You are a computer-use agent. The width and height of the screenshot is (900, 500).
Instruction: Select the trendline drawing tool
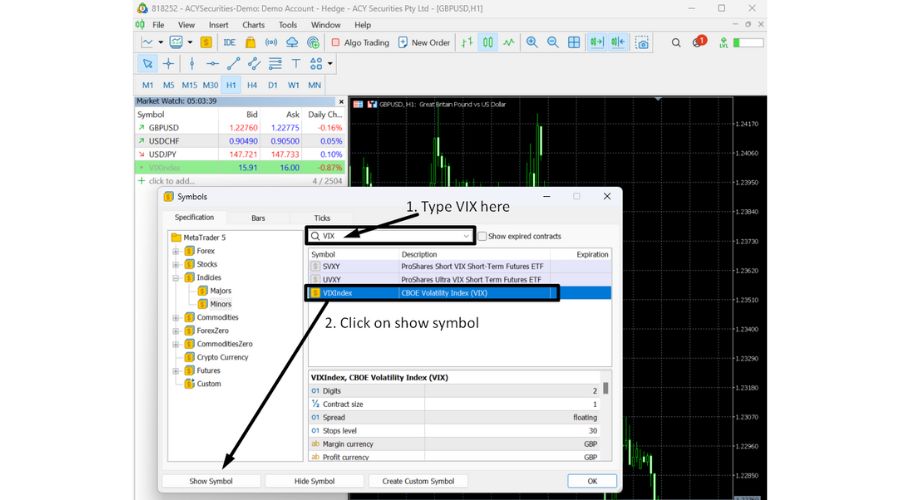[233, 64]
